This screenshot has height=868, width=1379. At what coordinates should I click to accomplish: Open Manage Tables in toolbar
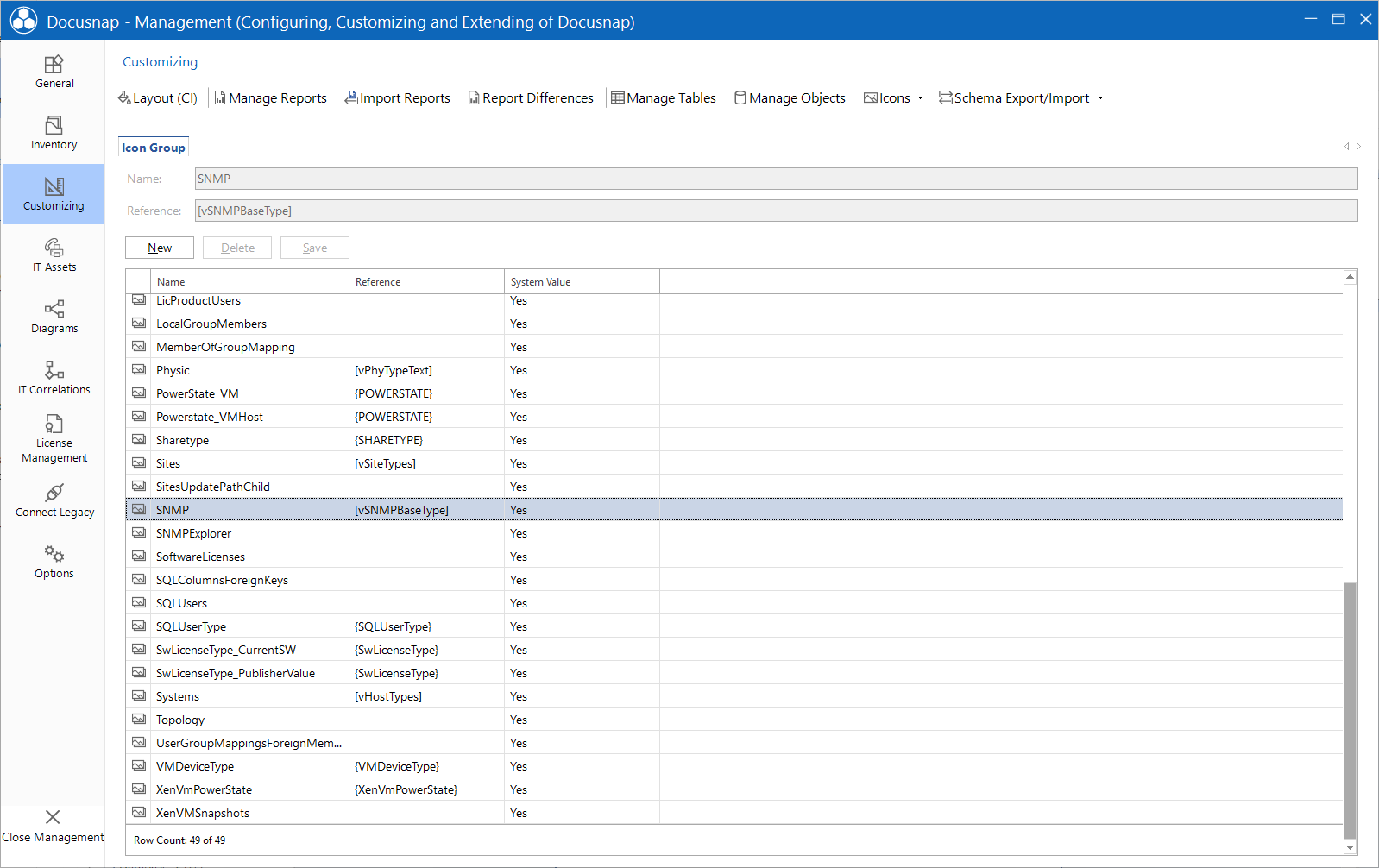coord(663,98)
